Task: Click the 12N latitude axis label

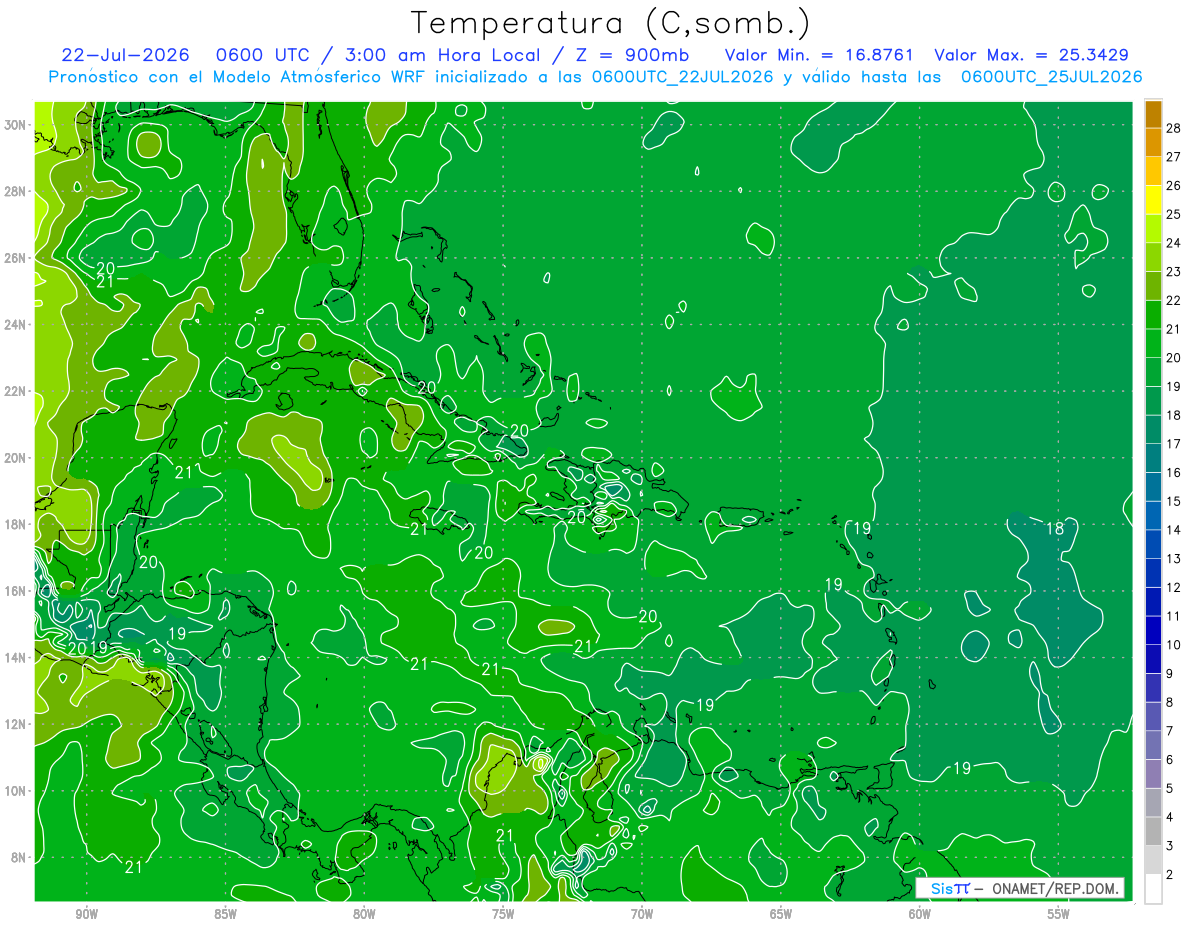Action: click(15, 724)
